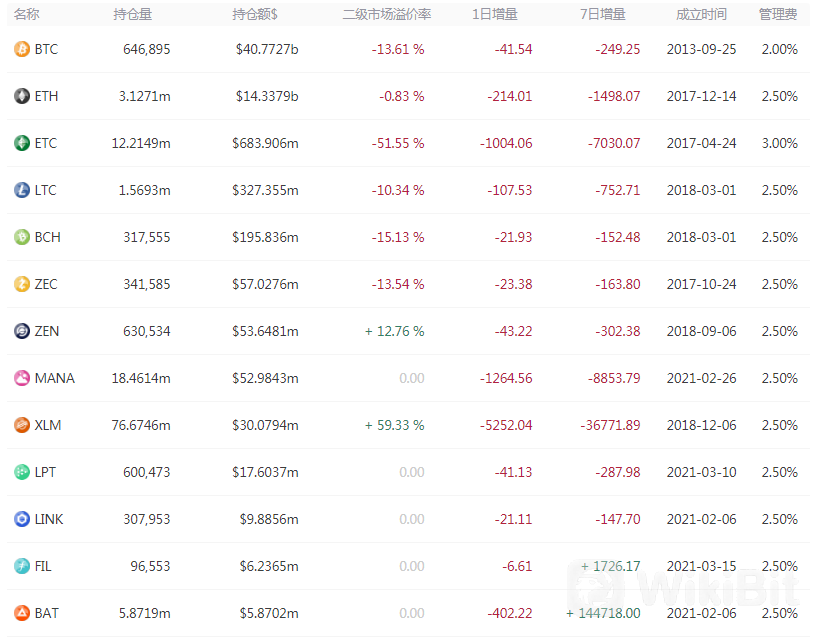Viewport: 816px width, 637px height.
Task: Click the ZEN coin icon
Action: pyautogui.click(x=22, y=331)
